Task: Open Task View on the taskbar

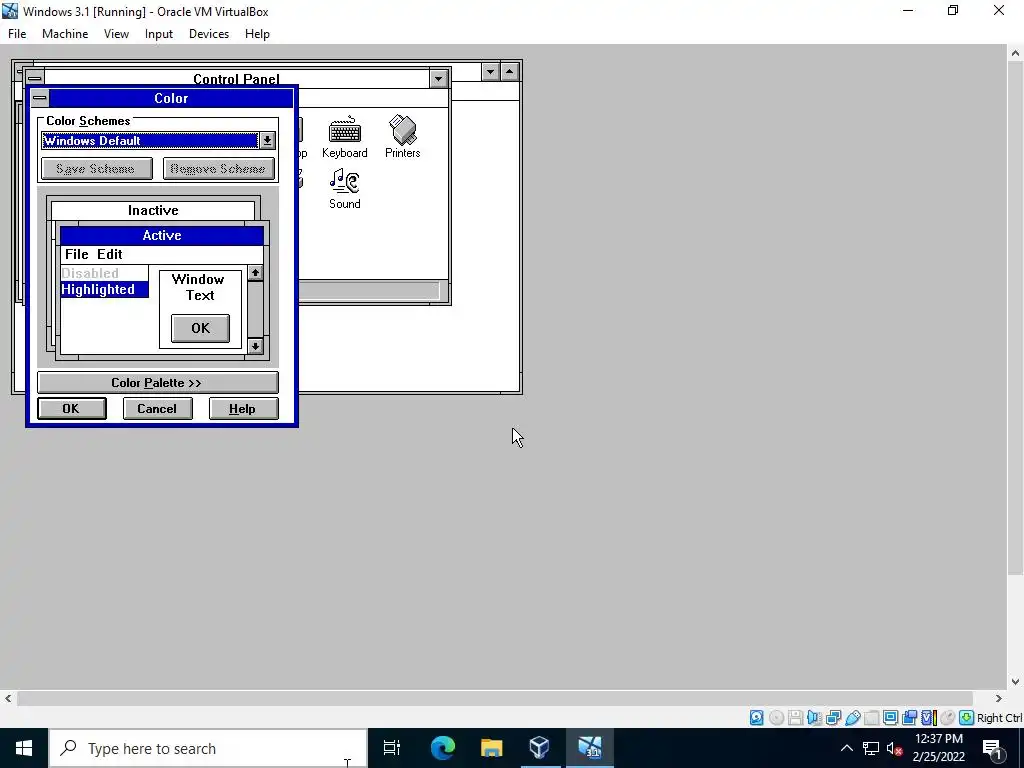Action: (x=392, y=748)
